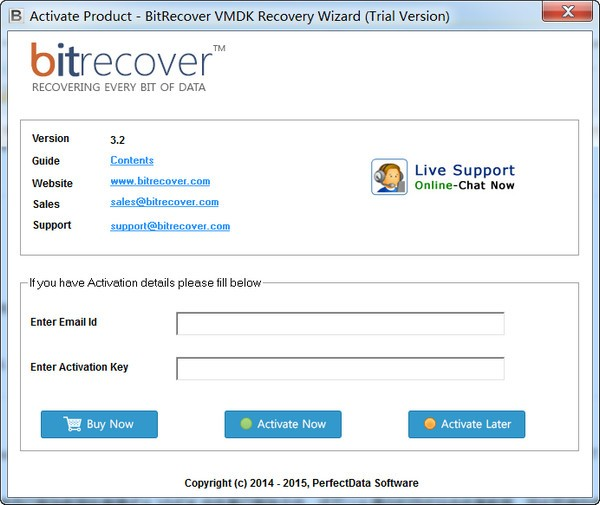Click the Version label

pyautogui.click(x=51, y=138)
